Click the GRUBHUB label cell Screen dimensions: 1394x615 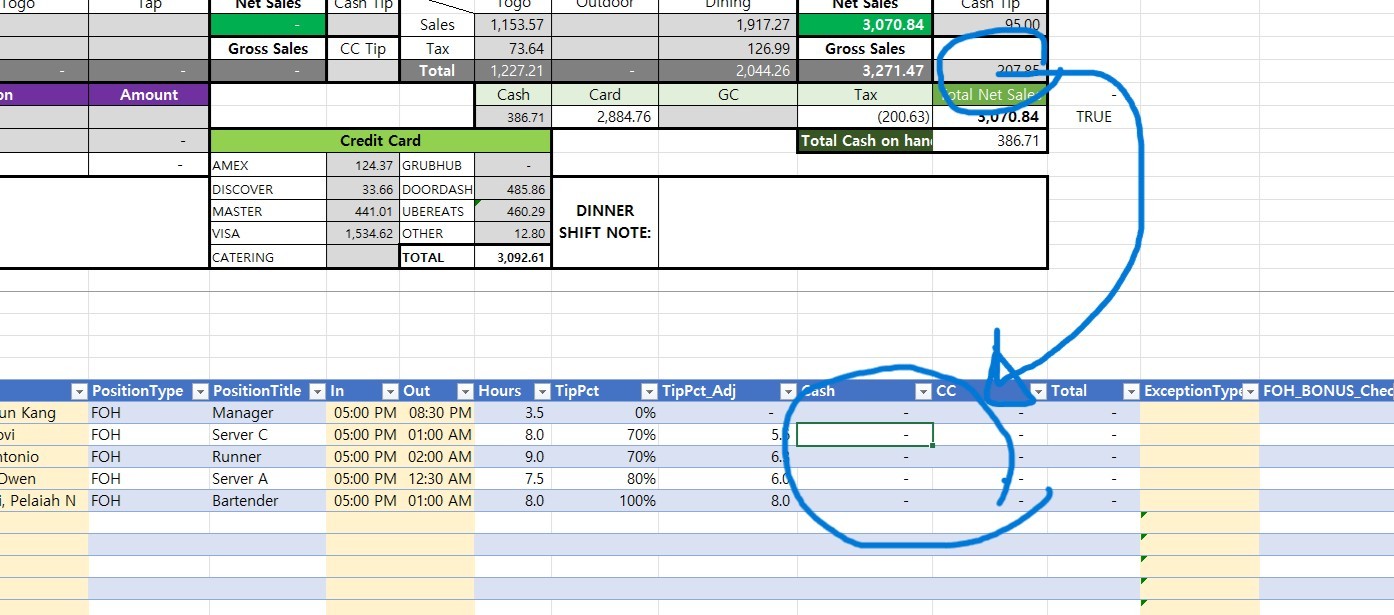[x=437, y=165]
